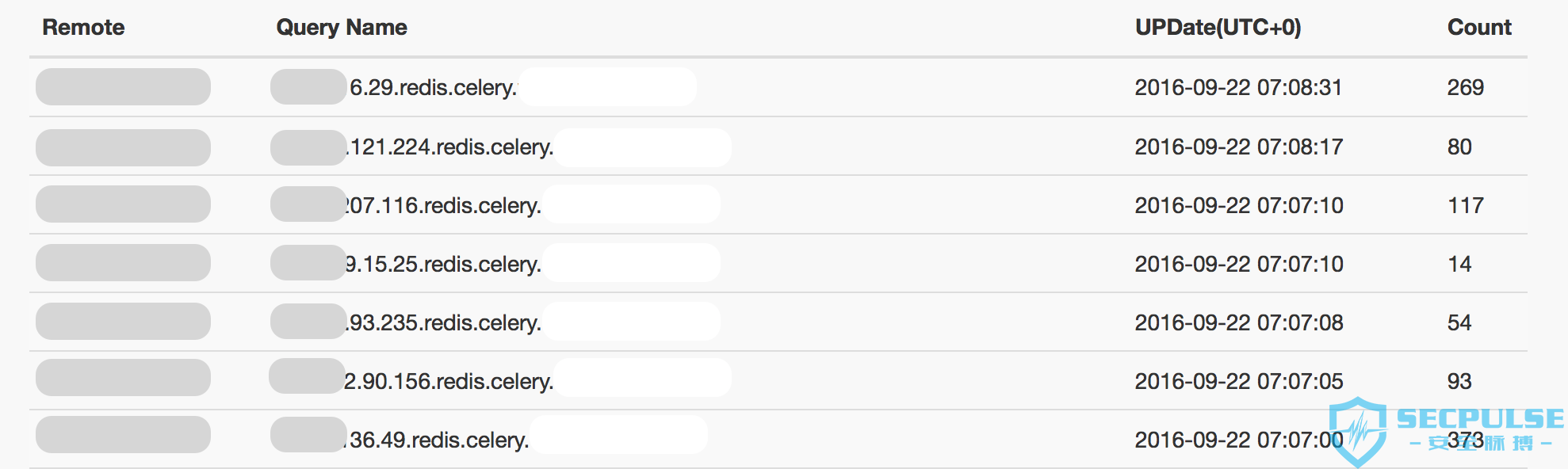Click the UPDate(UTC+0) column header
Image resolution: width=1568 pixels, height=469 pixels.
point(1218,27)
